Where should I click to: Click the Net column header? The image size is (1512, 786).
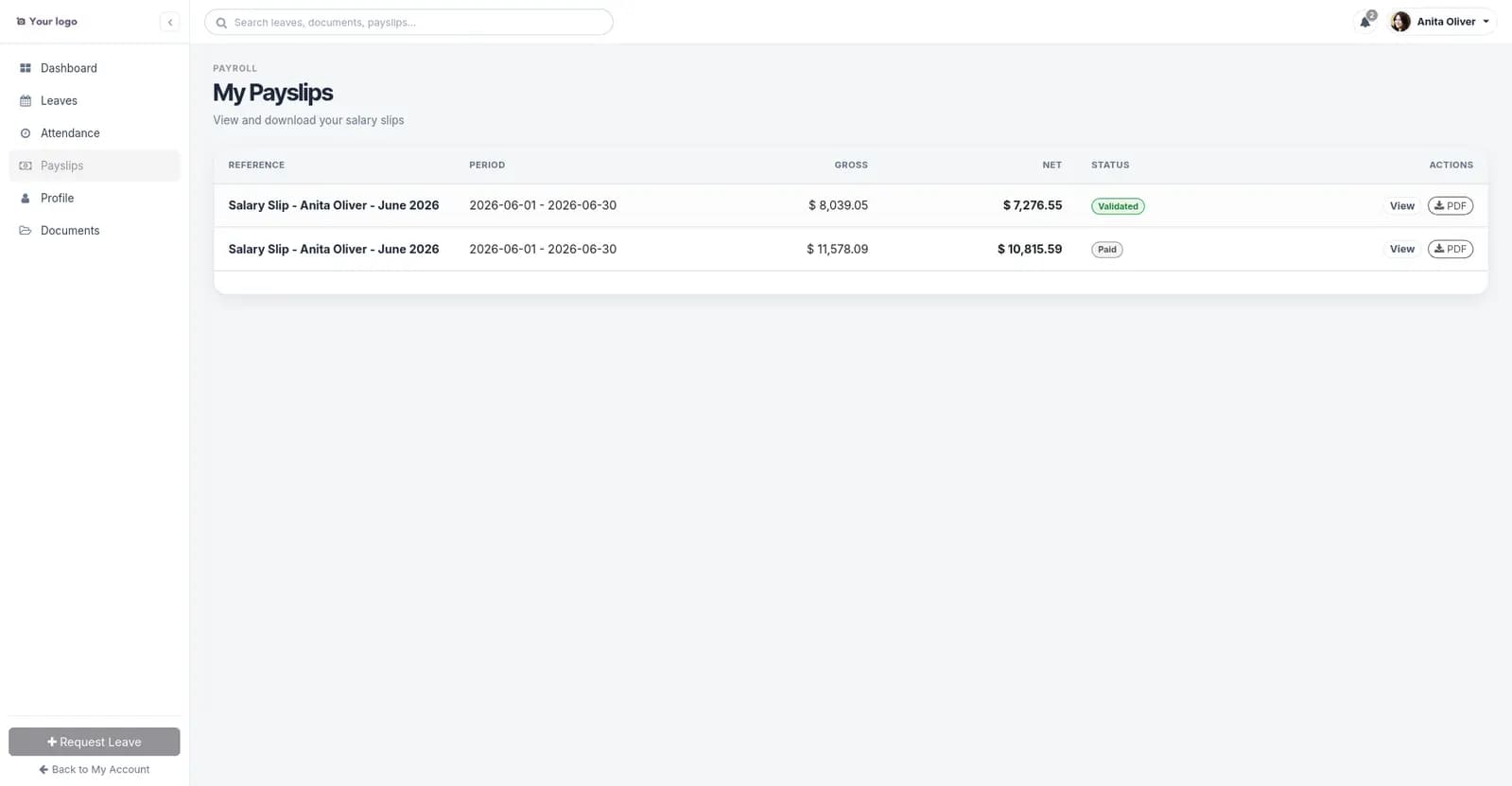(1052, 165)
